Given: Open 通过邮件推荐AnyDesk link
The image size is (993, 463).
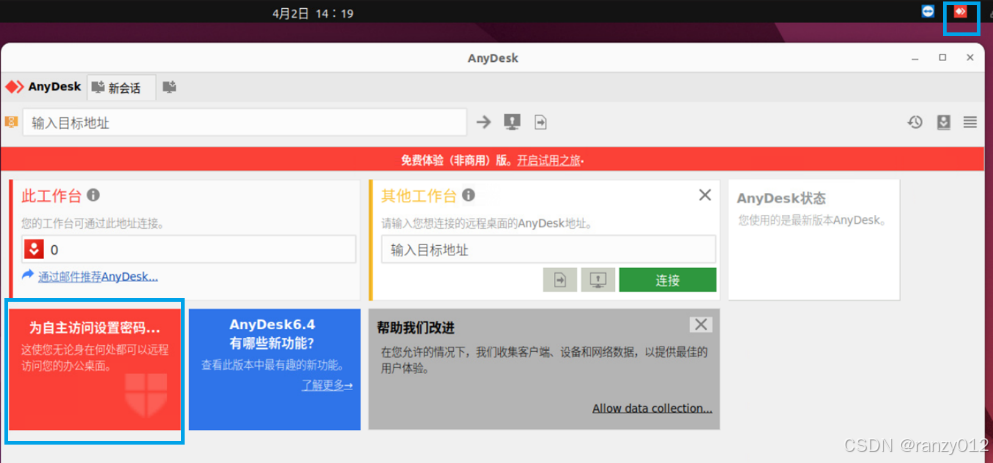Looking at the screenshot, I should tap(98, 276).
